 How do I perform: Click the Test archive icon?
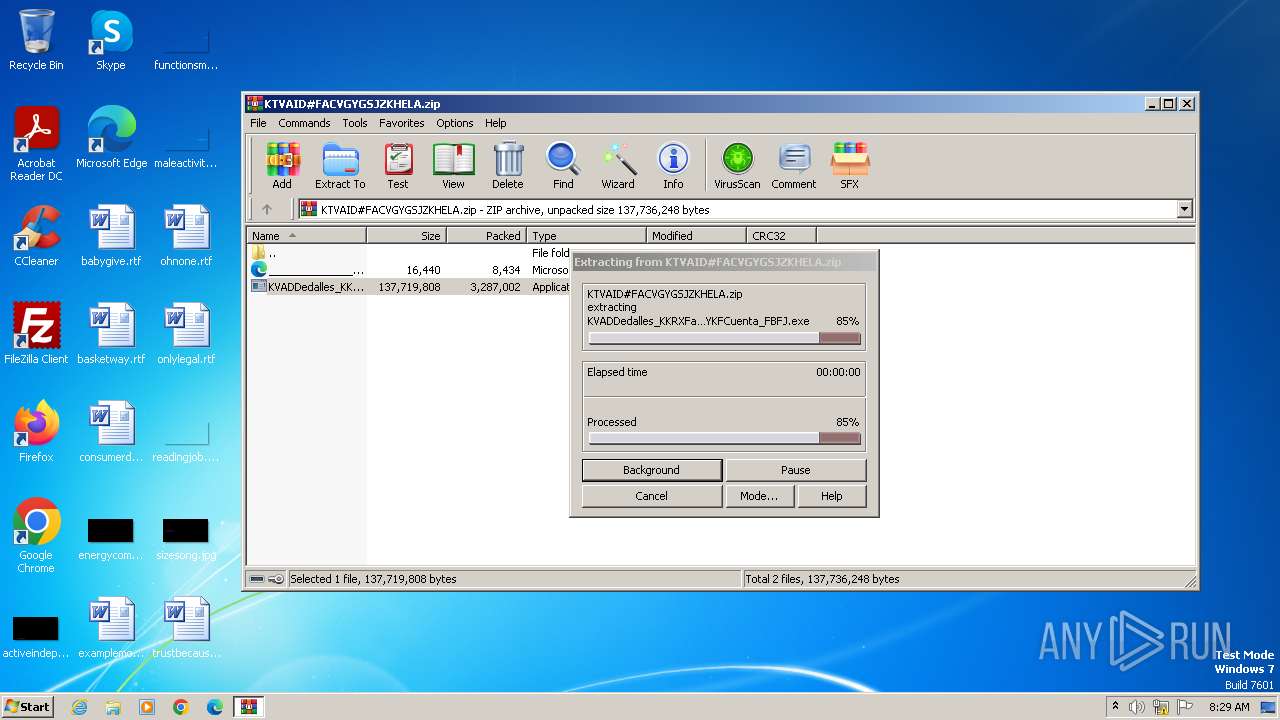tap(398, 165)
